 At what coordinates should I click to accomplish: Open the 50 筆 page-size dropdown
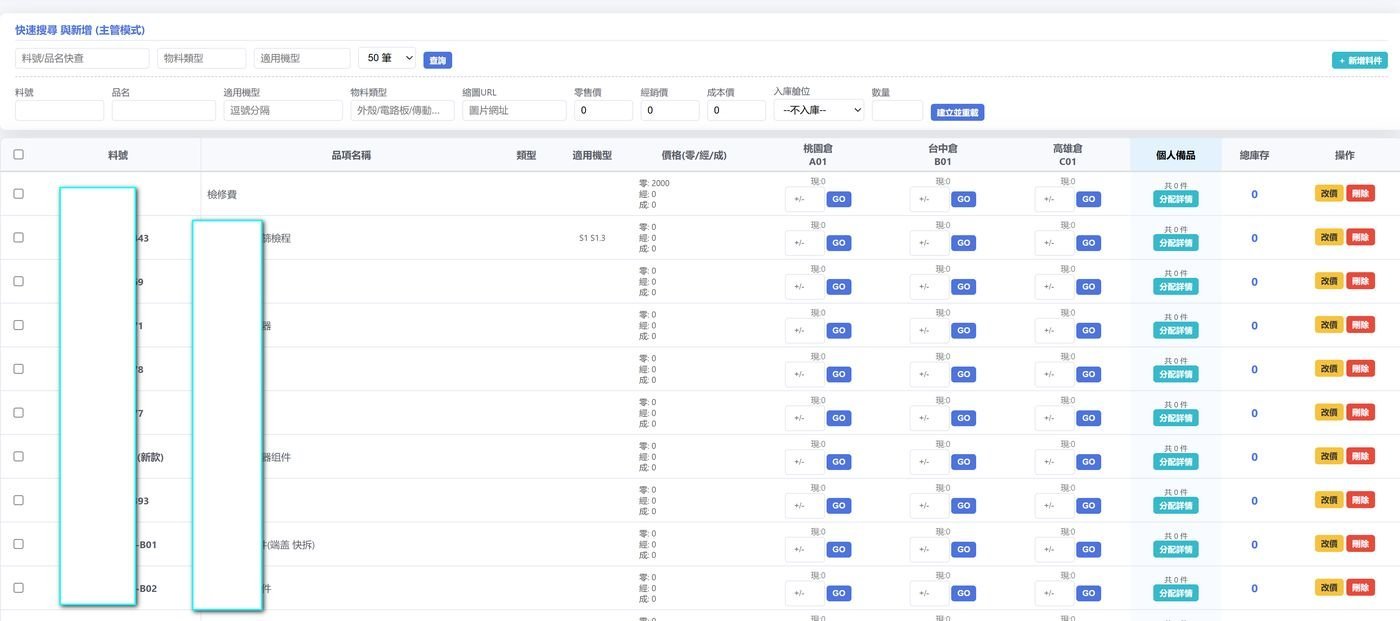pos(387,58)
